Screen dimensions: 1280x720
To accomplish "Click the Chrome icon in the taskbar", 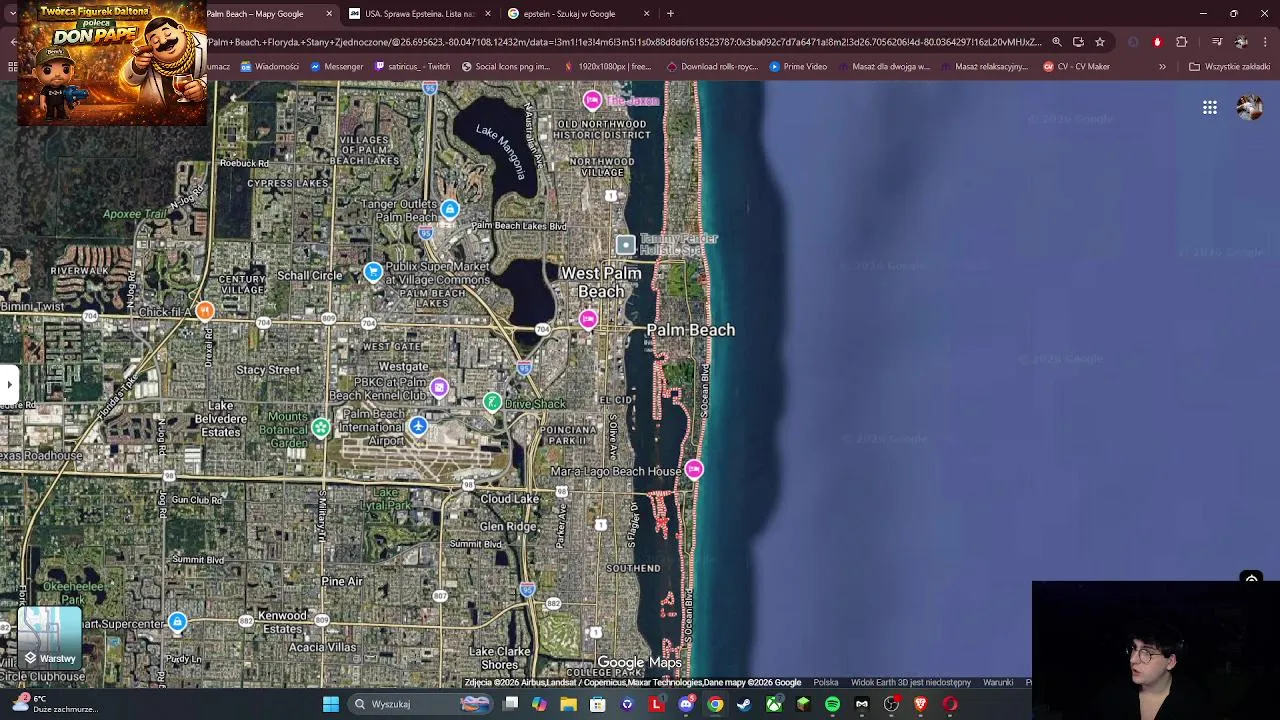I will click(715, 704).
